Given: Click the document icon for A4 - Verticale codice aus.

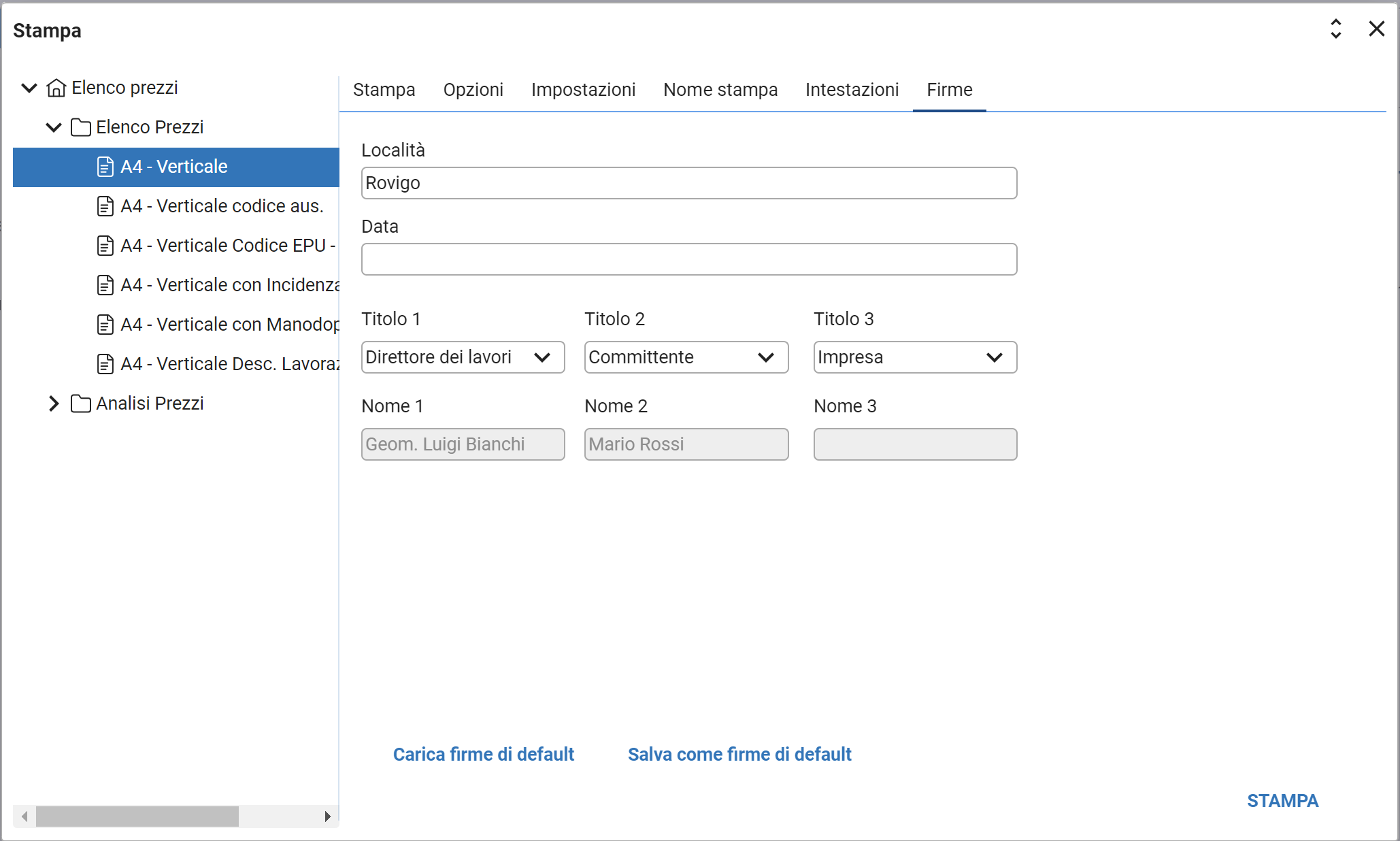Looking at the screenshot, I should tap(105, 206).
